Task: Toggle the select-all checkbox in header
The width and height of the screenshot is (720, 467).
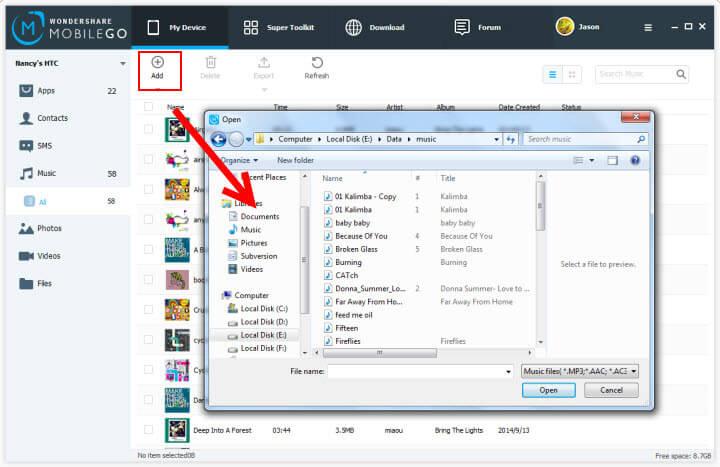Action: click(x=148, y=107)
